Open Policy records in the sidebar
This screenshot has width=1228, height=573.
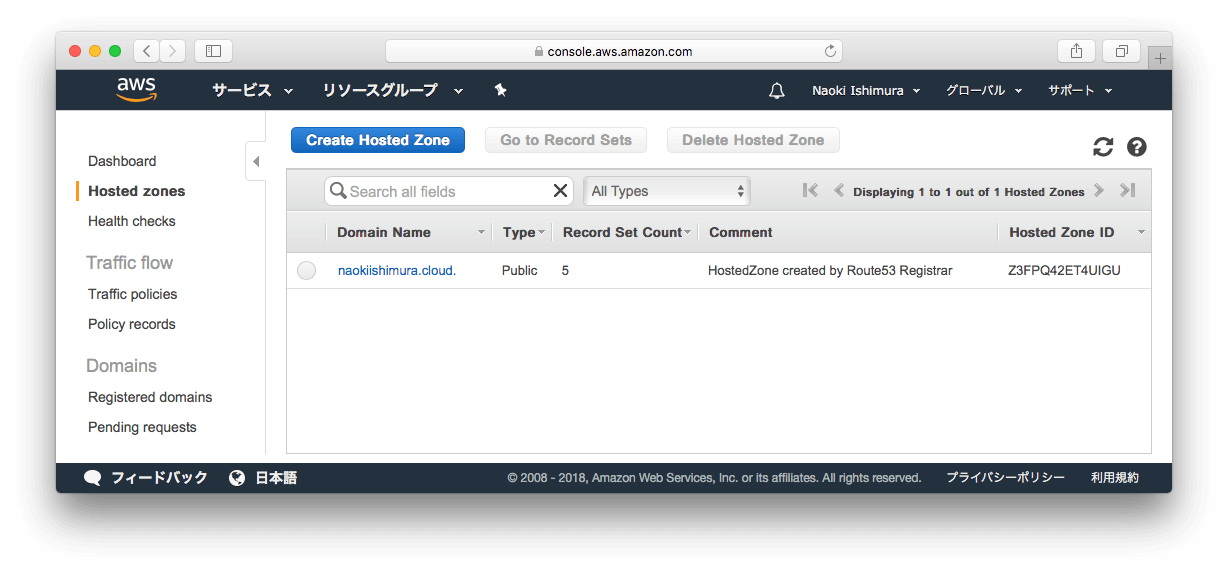pos(131,324)
